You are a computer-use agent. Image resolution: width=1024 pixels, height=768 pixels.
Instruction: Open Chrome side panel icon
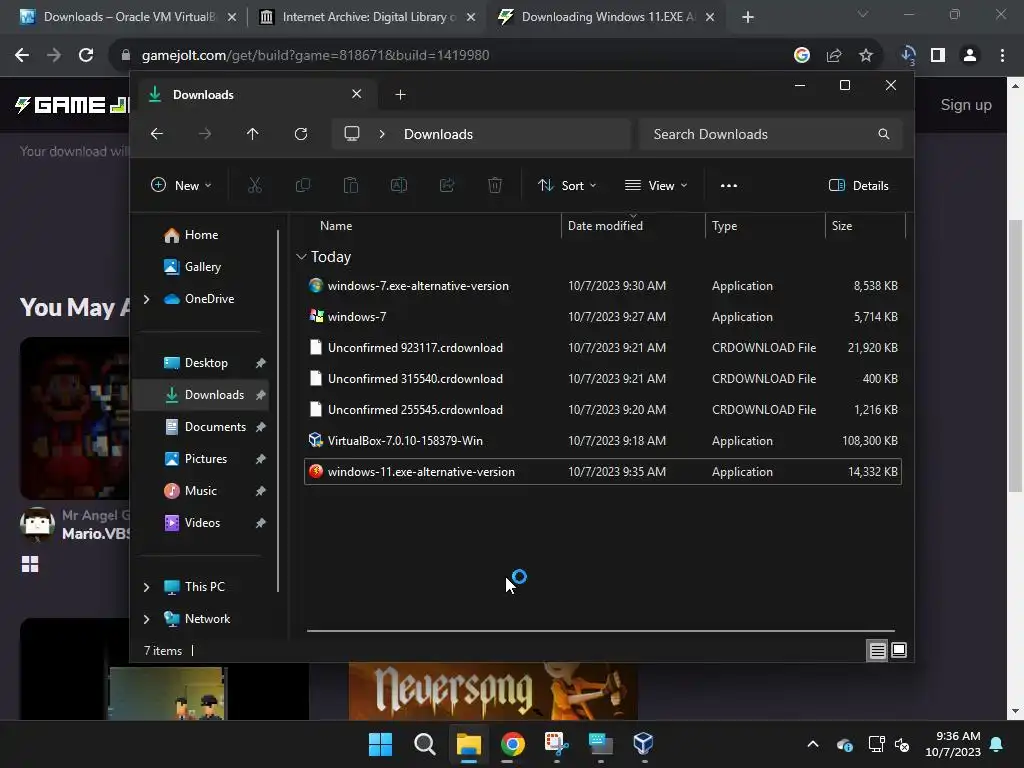pyautogui.click(x=938, y=56)
